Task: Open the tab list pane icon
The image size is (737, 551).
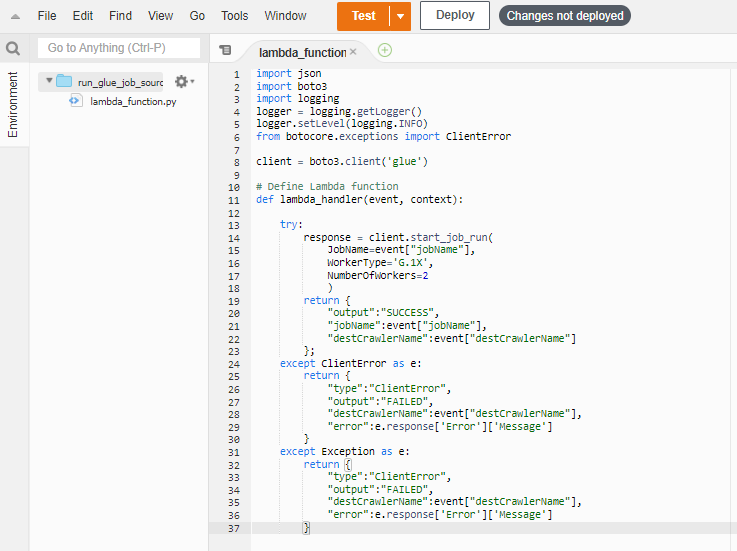Action: (x=225, y=50)
